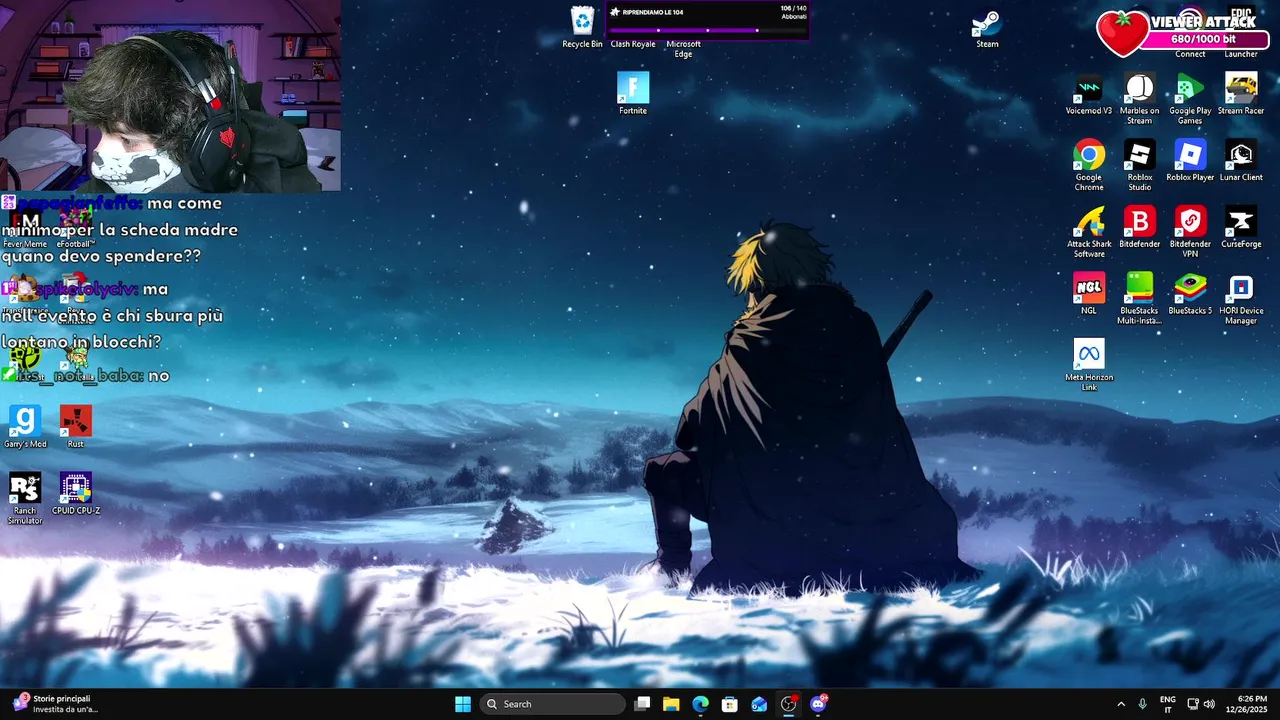
Task: Open Roblox Player shortcut
Action: (1190, 161)
